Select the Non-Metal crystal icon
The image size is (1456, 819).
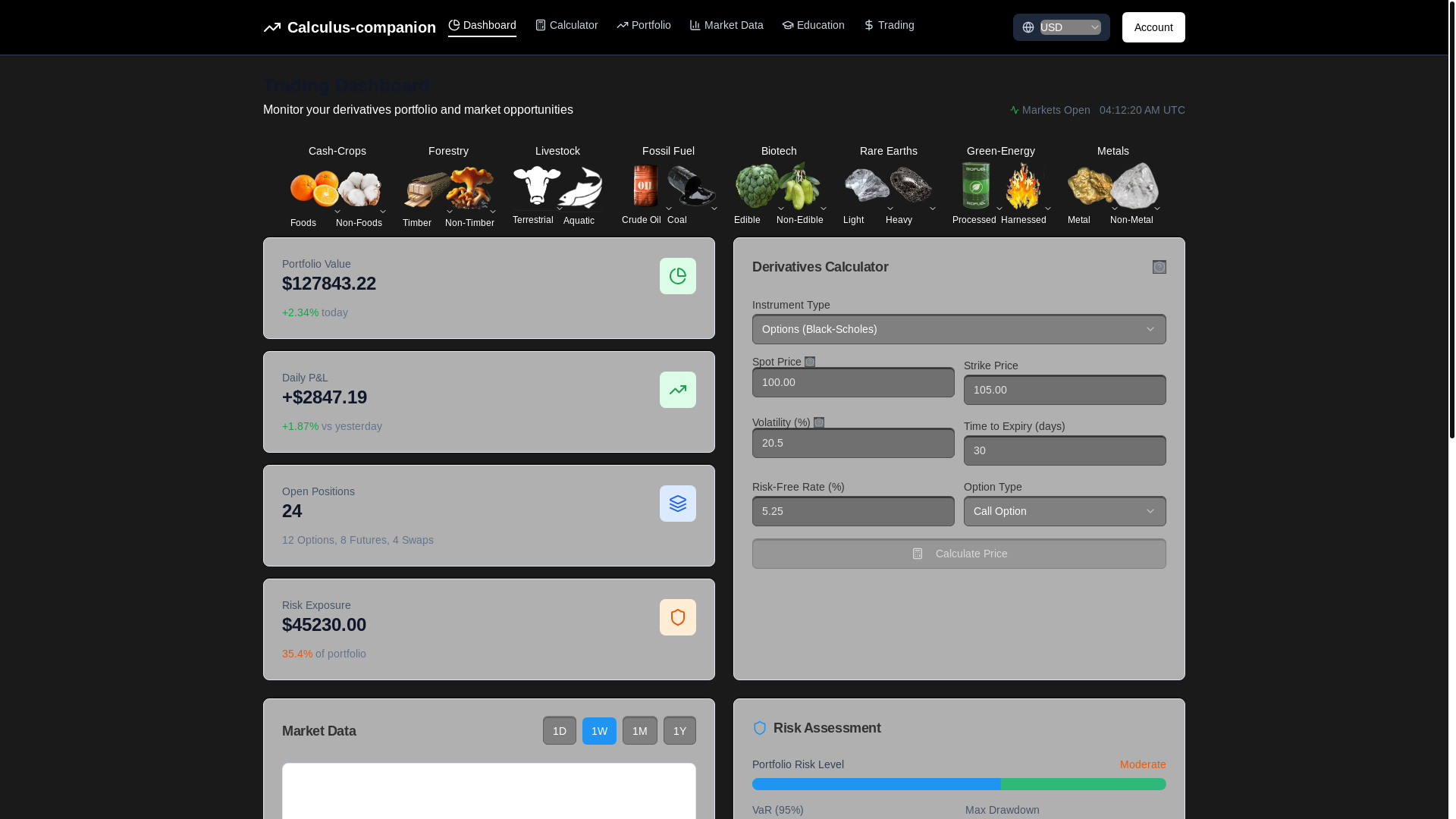click(x=1134, y=186)
